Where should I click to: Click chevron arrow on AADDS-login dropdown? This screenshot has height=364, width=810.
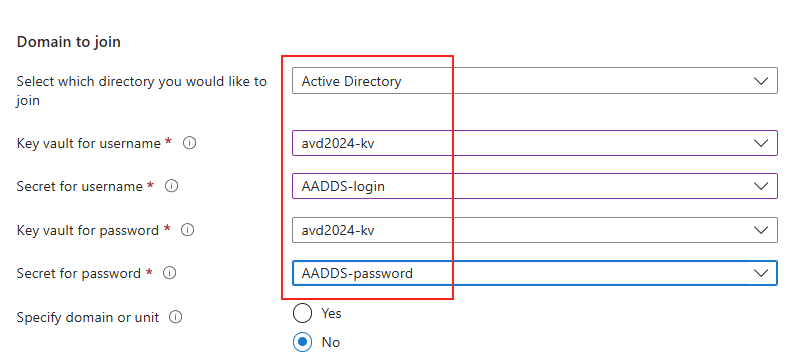760,186
